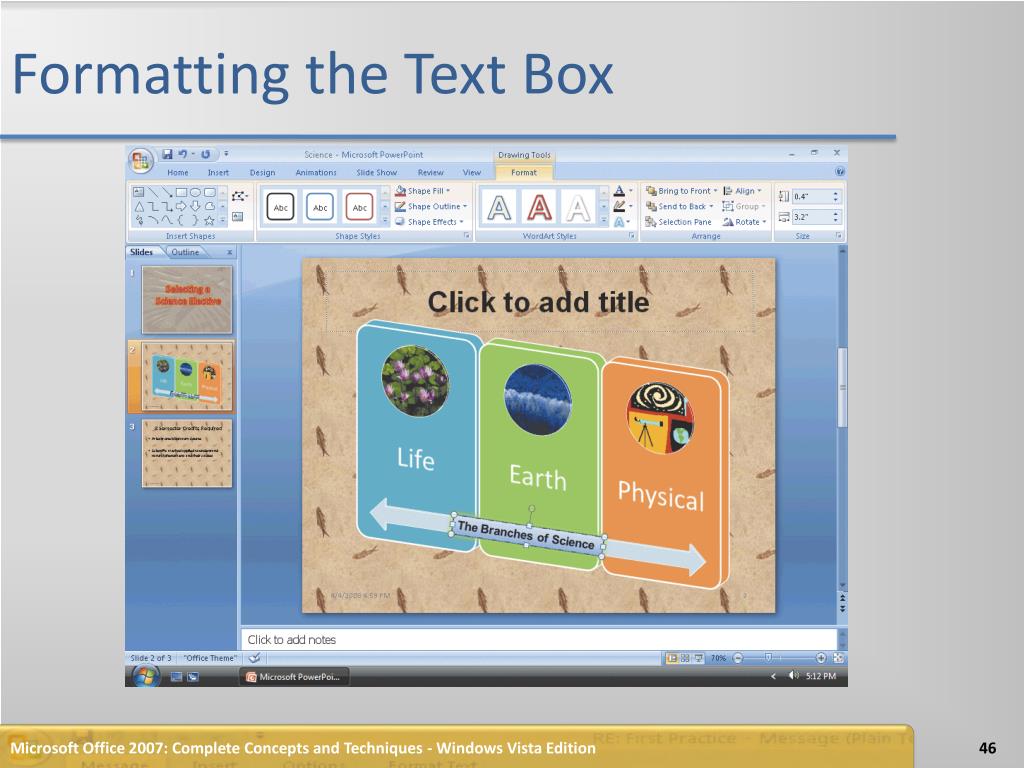The height and width of the screenshot is (768, 1024).
Task: Select the Oval shape in shapes gallery
Action: (x=195, y=192)
